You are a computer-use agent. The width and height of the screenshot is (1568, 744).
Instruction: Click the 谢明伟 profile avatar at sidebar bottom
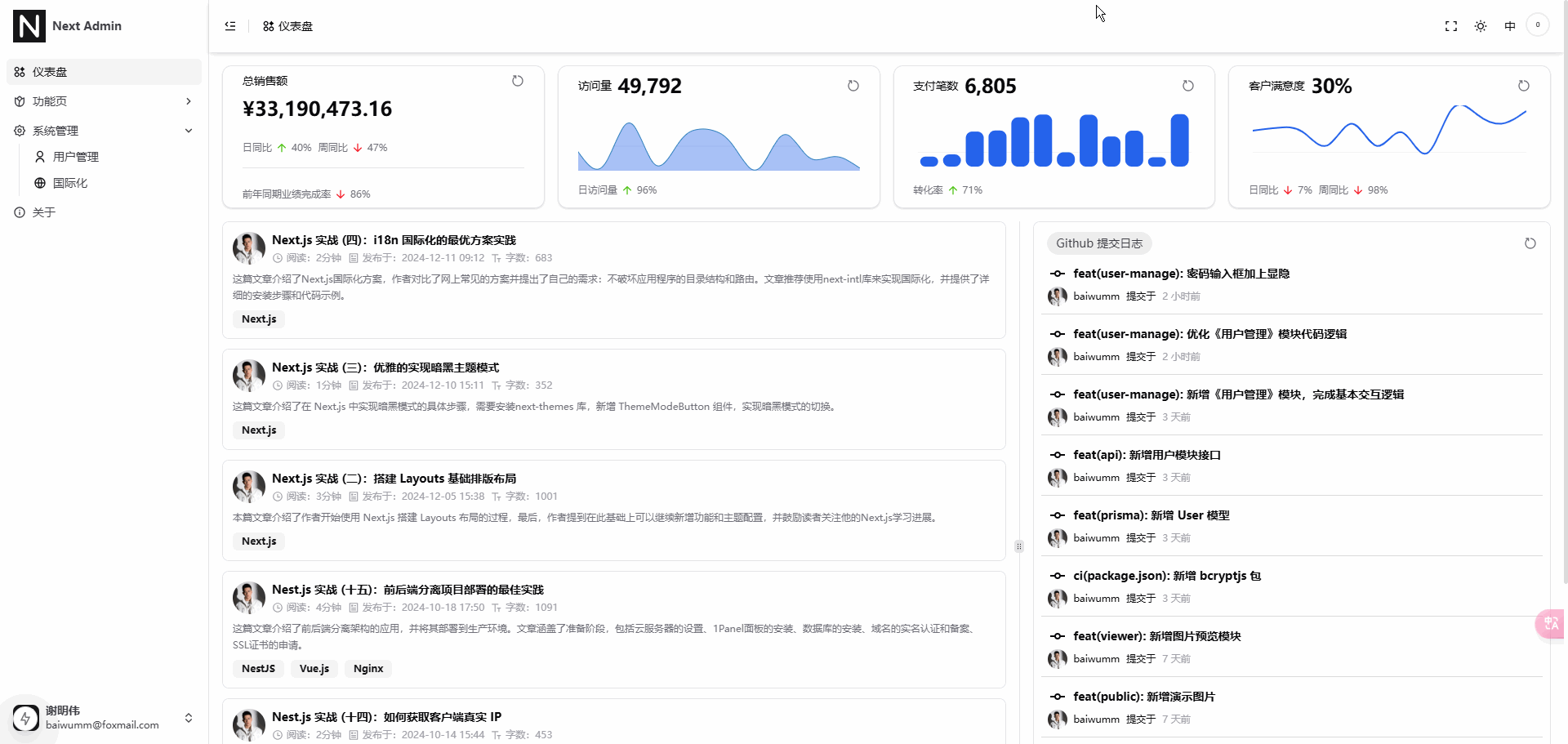[26, 718]
